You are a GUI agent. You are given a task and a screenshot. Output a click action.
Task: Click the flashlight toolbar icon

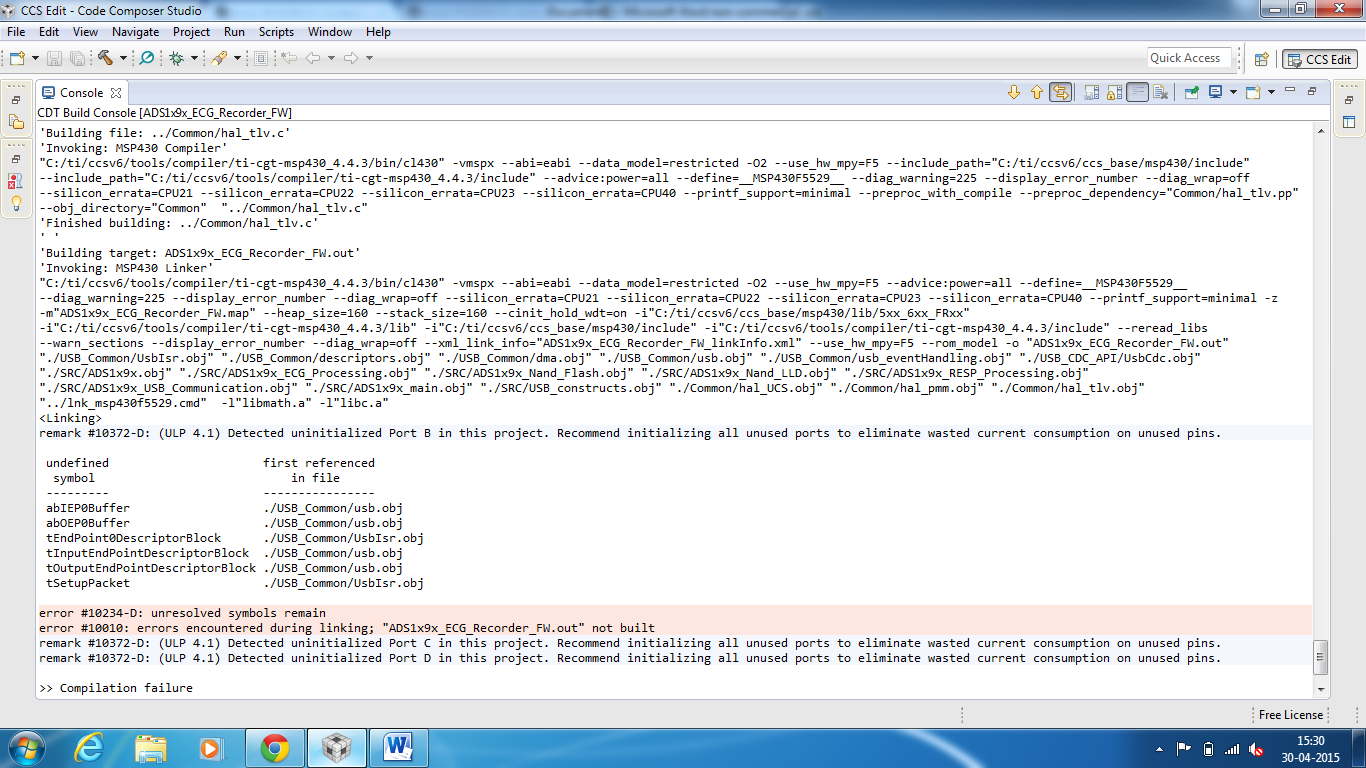click(x=220, y=59)
